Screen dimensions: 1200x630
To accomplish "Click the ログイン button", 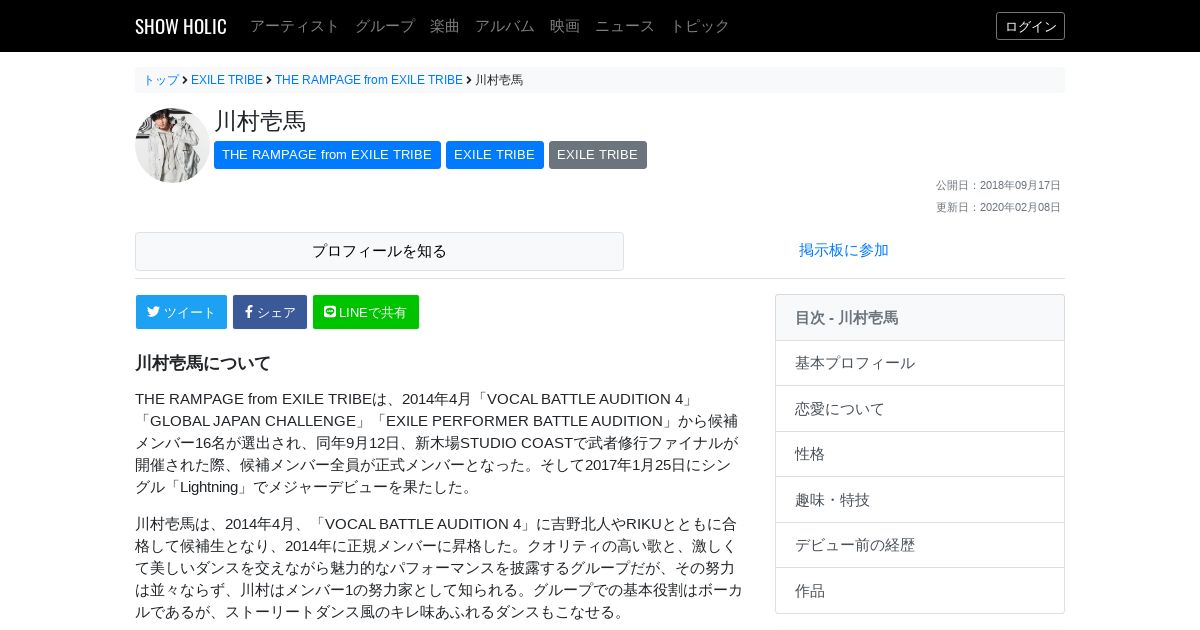I will [x=1030, y=26].
